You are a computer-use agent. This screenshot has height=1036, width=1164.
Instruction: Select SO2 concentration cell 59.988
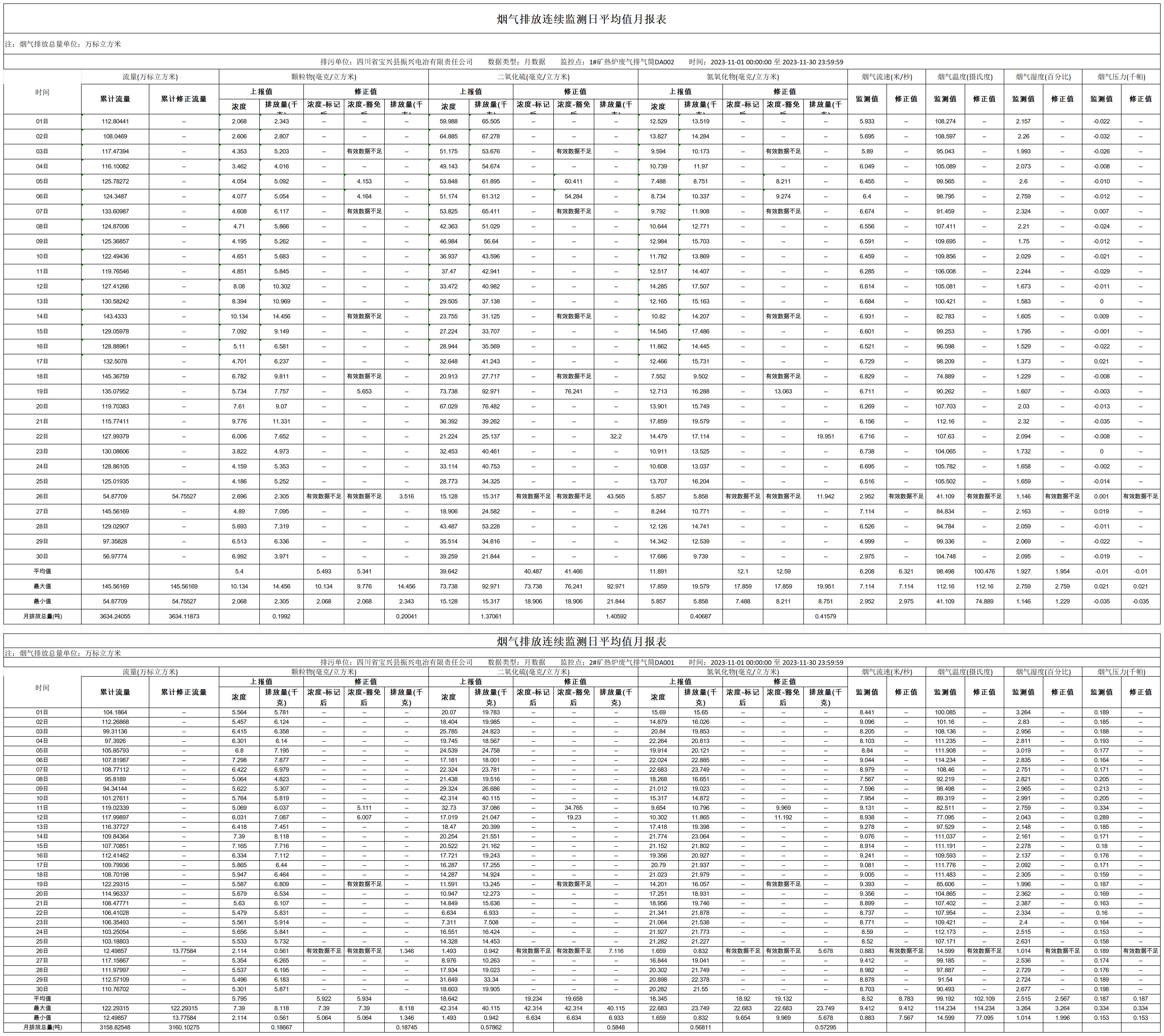click(x=449, y=121)
